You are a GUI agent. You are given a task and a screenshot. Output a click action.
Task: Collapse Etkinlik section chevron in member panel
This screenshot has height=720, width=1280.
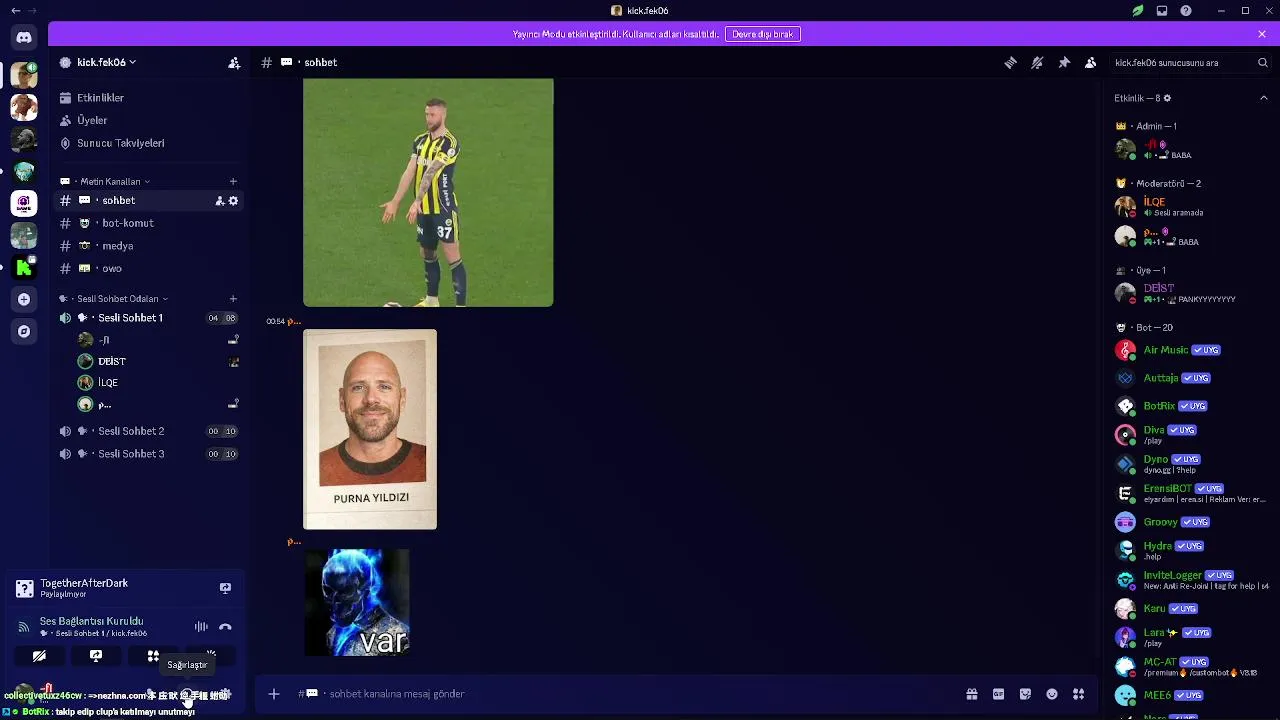tap(1264, 98)
